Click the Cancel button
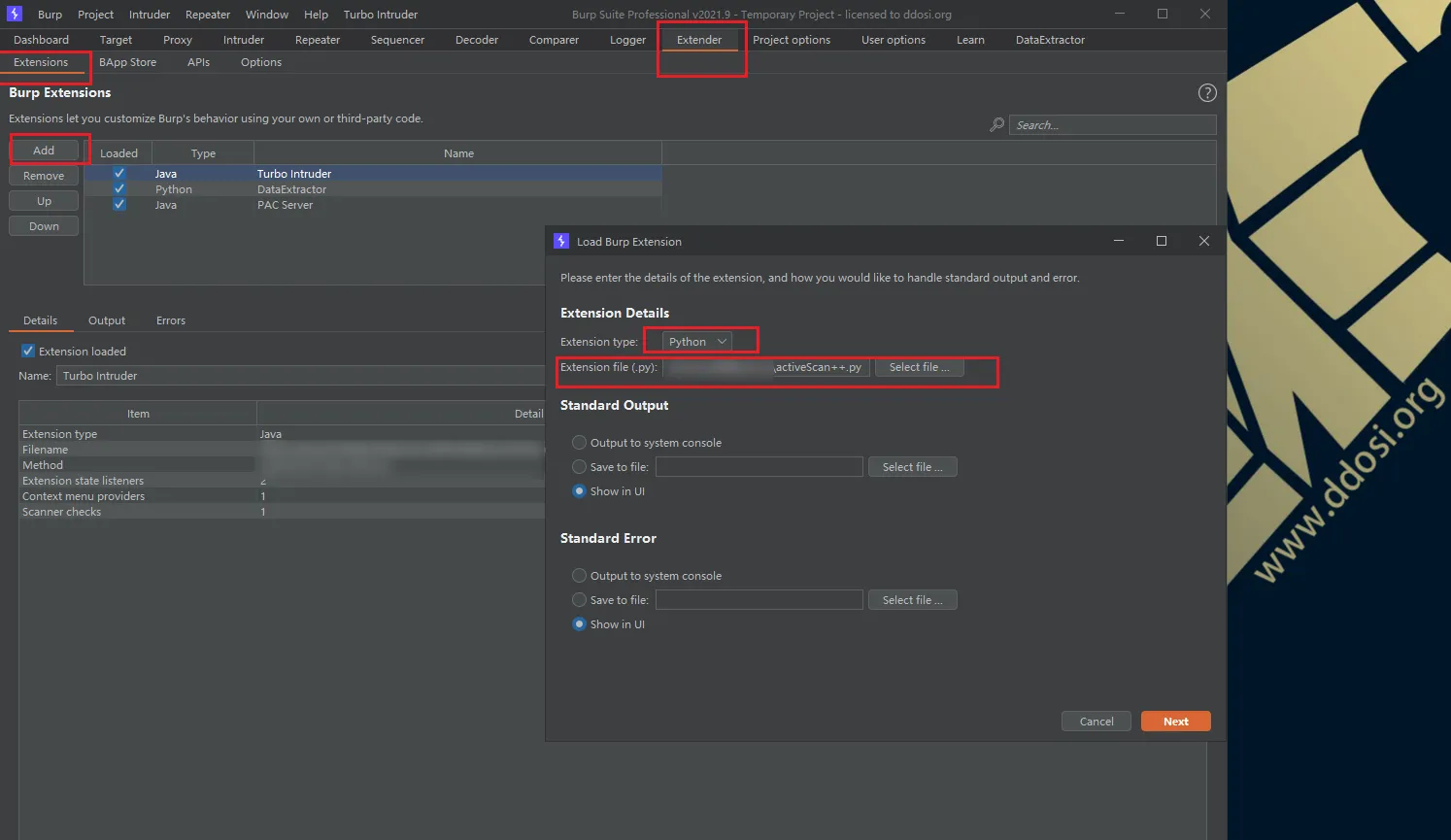The image size is (1451, 840). [x=1097, y=722]
